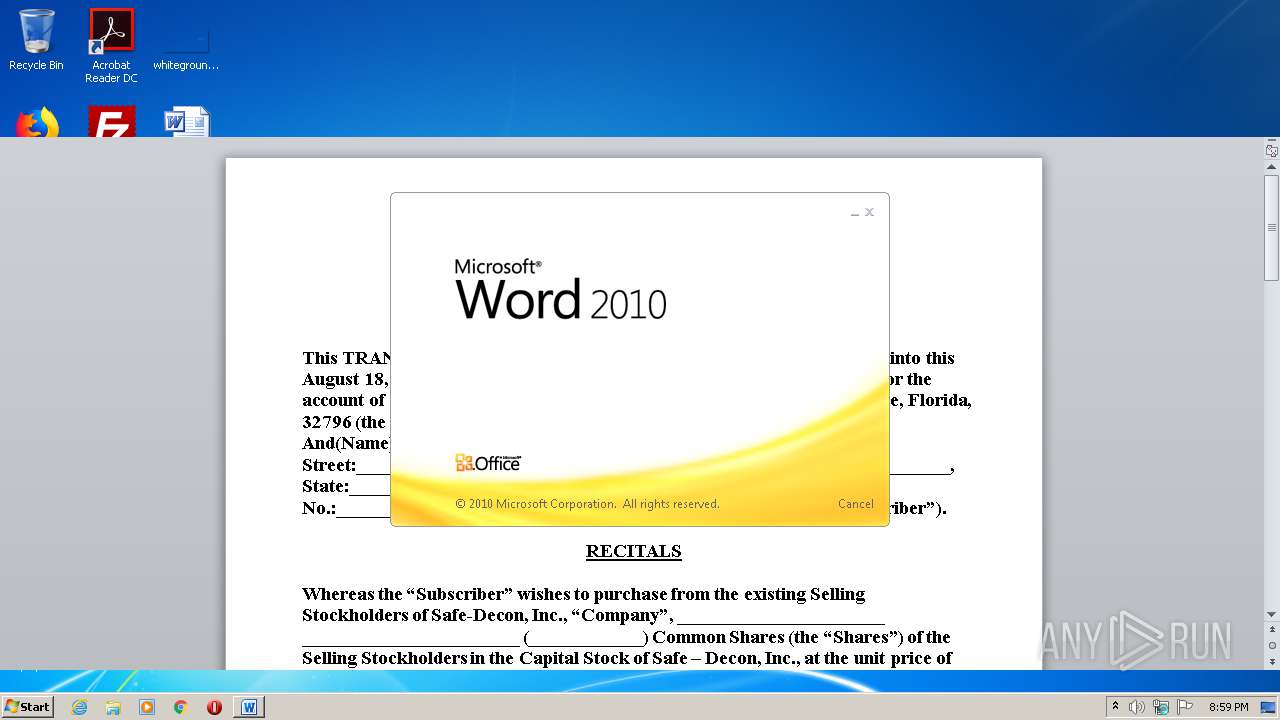Select the whitegroun... desktop file
This screenshot has height=720, width=1280.
pos(186,48)
